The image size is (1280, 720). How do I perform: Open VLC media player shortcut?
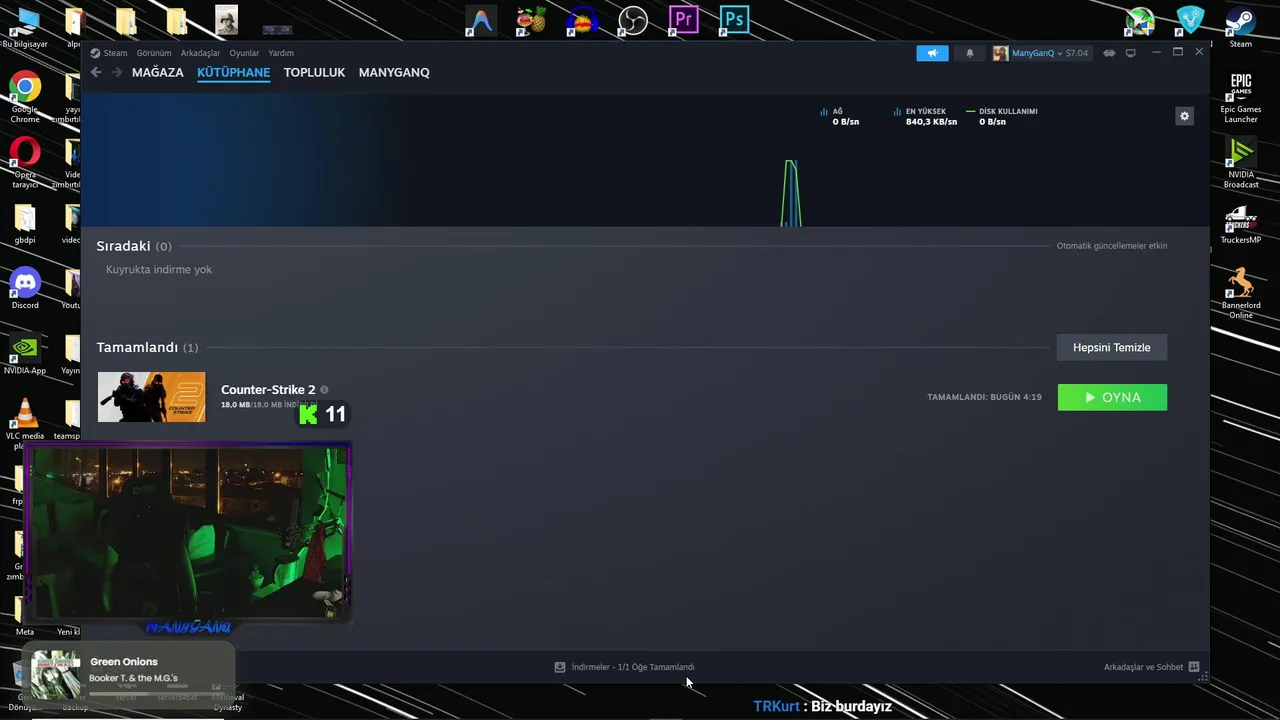point(25,419)
